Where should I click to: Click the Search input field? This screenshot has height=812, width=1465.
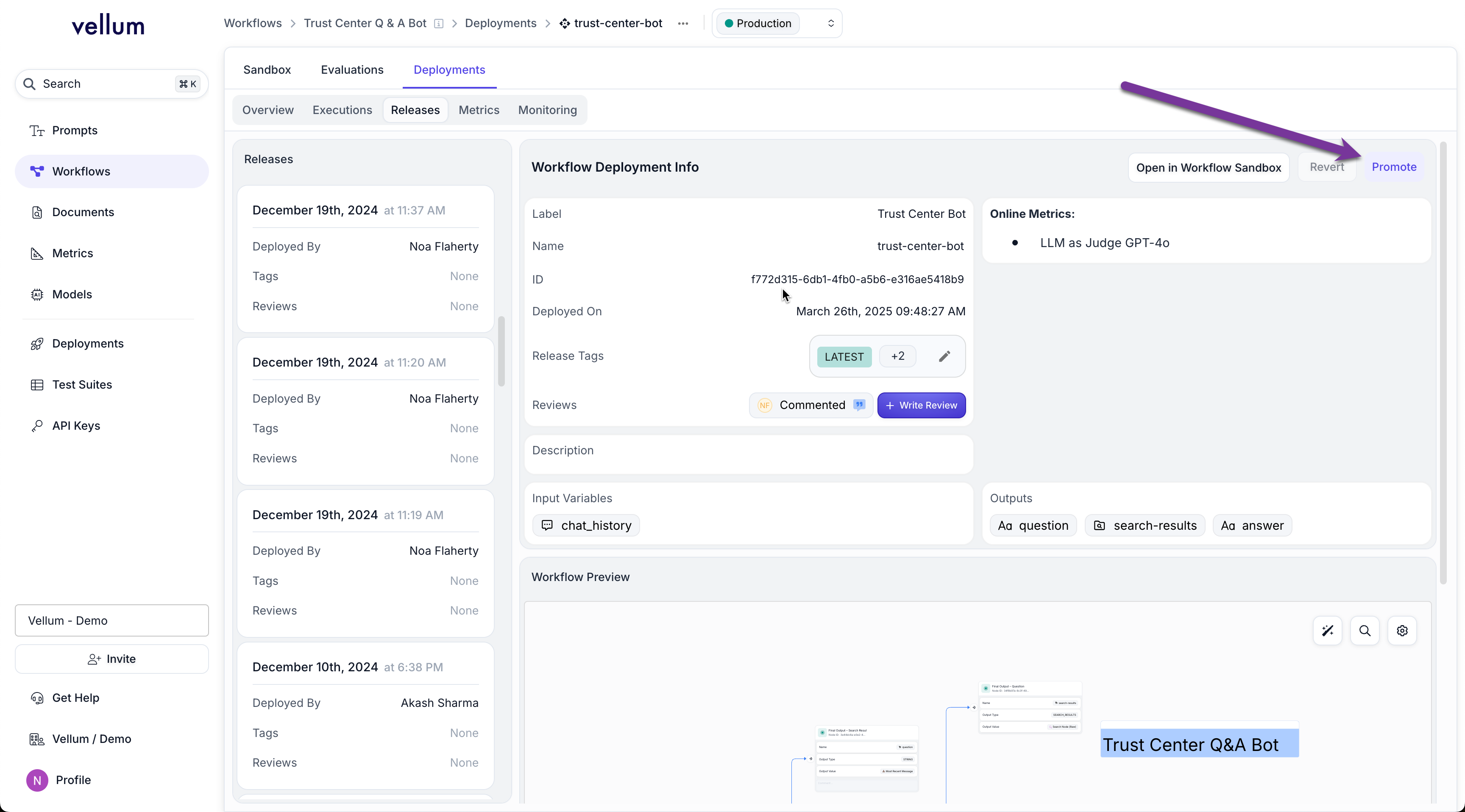click(x=102, y=84)
